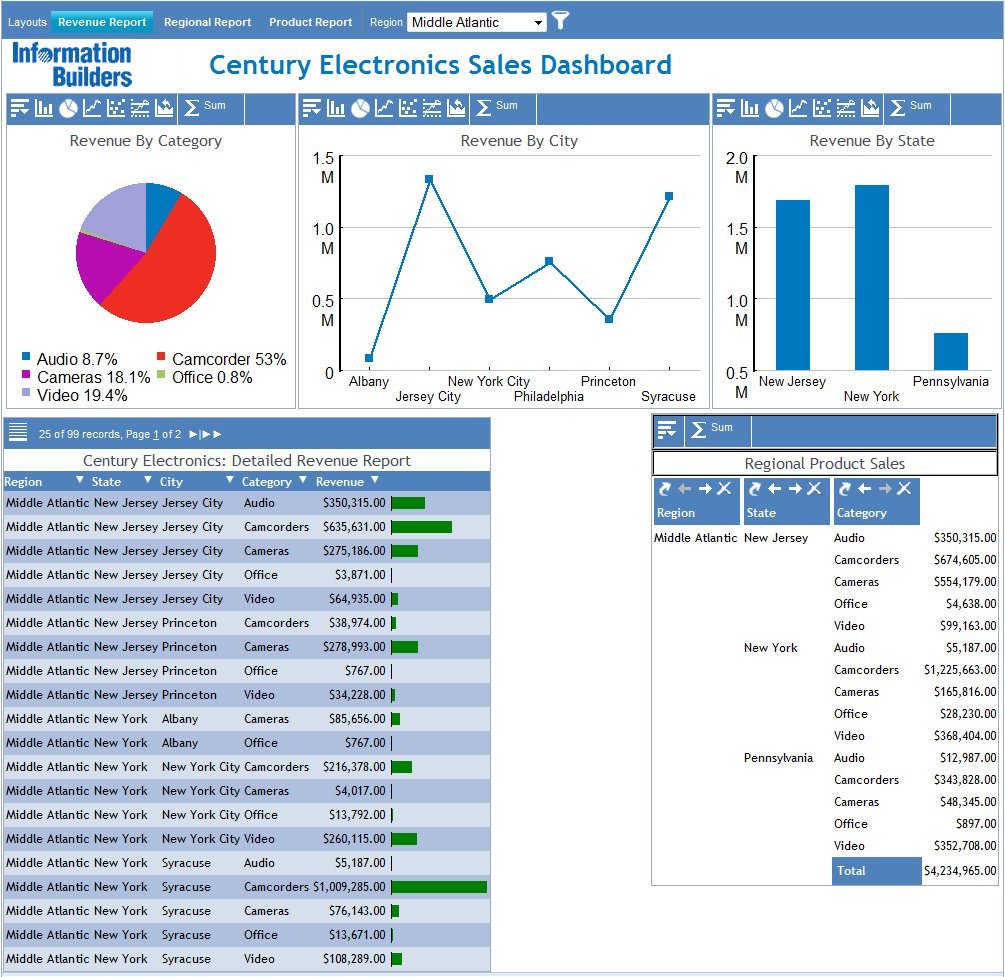
Task: Pivot the State field in Regional Product Sales
Action: tap(754, 488)
